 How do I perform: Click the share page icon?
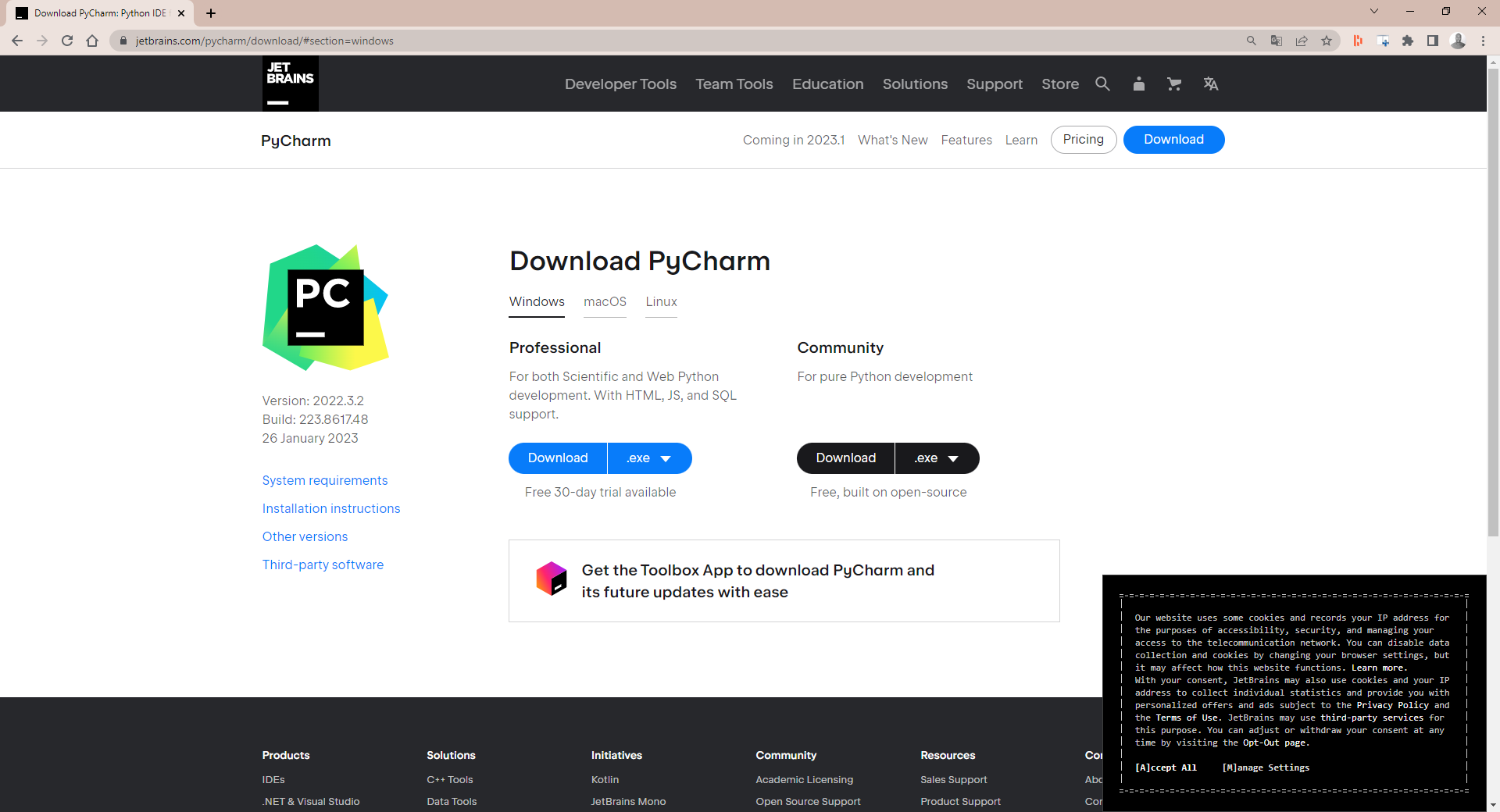tap(1302, 41)
